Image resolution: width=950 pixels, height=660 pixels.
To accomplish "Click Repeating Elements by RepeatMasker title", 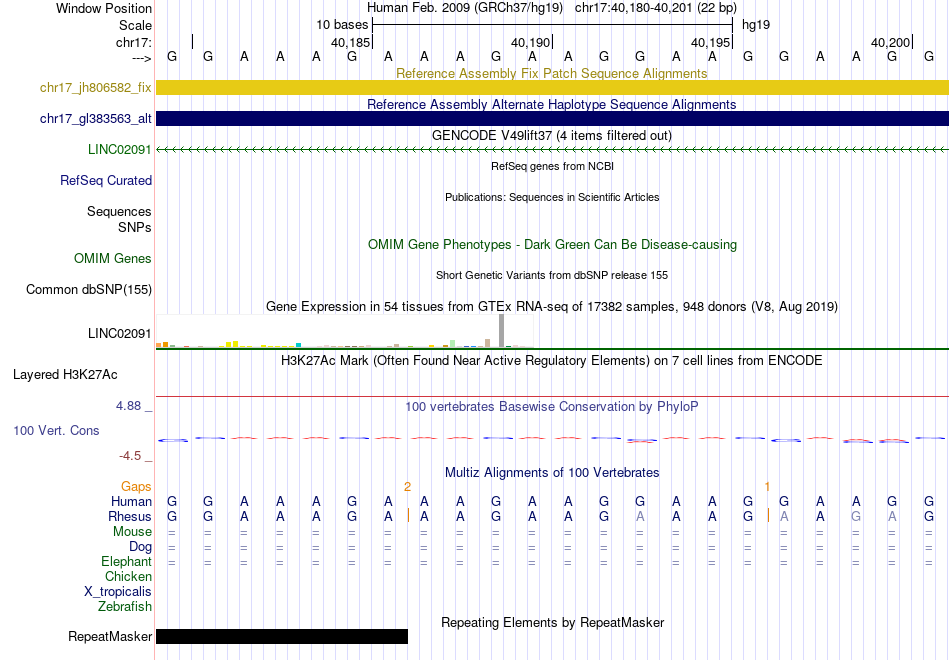I will coord(552,622).
